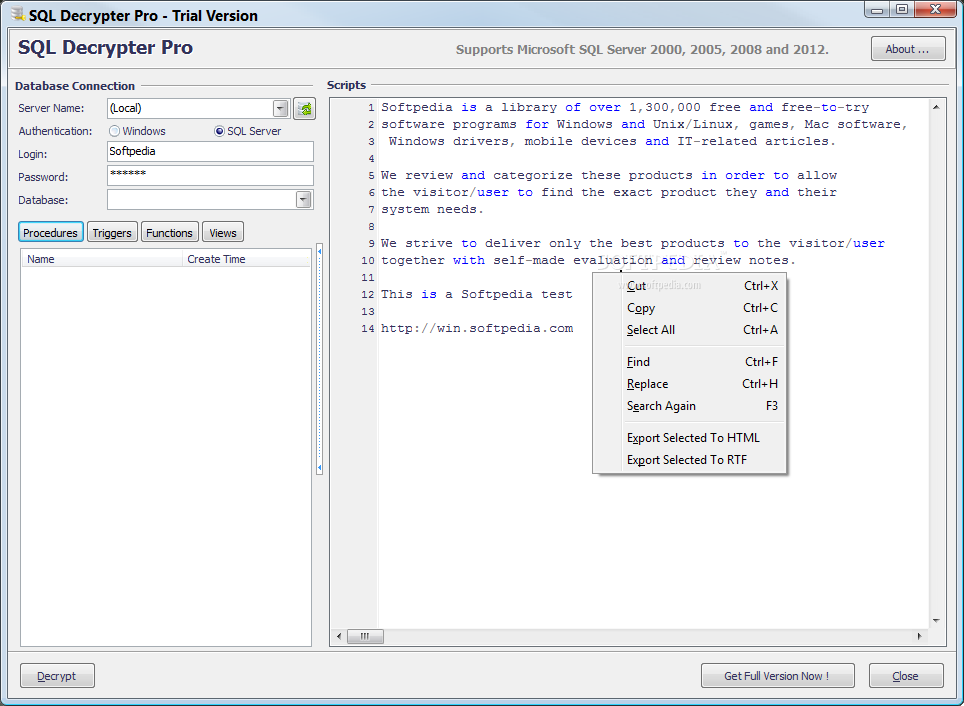Click the horizontal scrollbar thumb in Scripts
964x706 pixels.
click(365, 637)
